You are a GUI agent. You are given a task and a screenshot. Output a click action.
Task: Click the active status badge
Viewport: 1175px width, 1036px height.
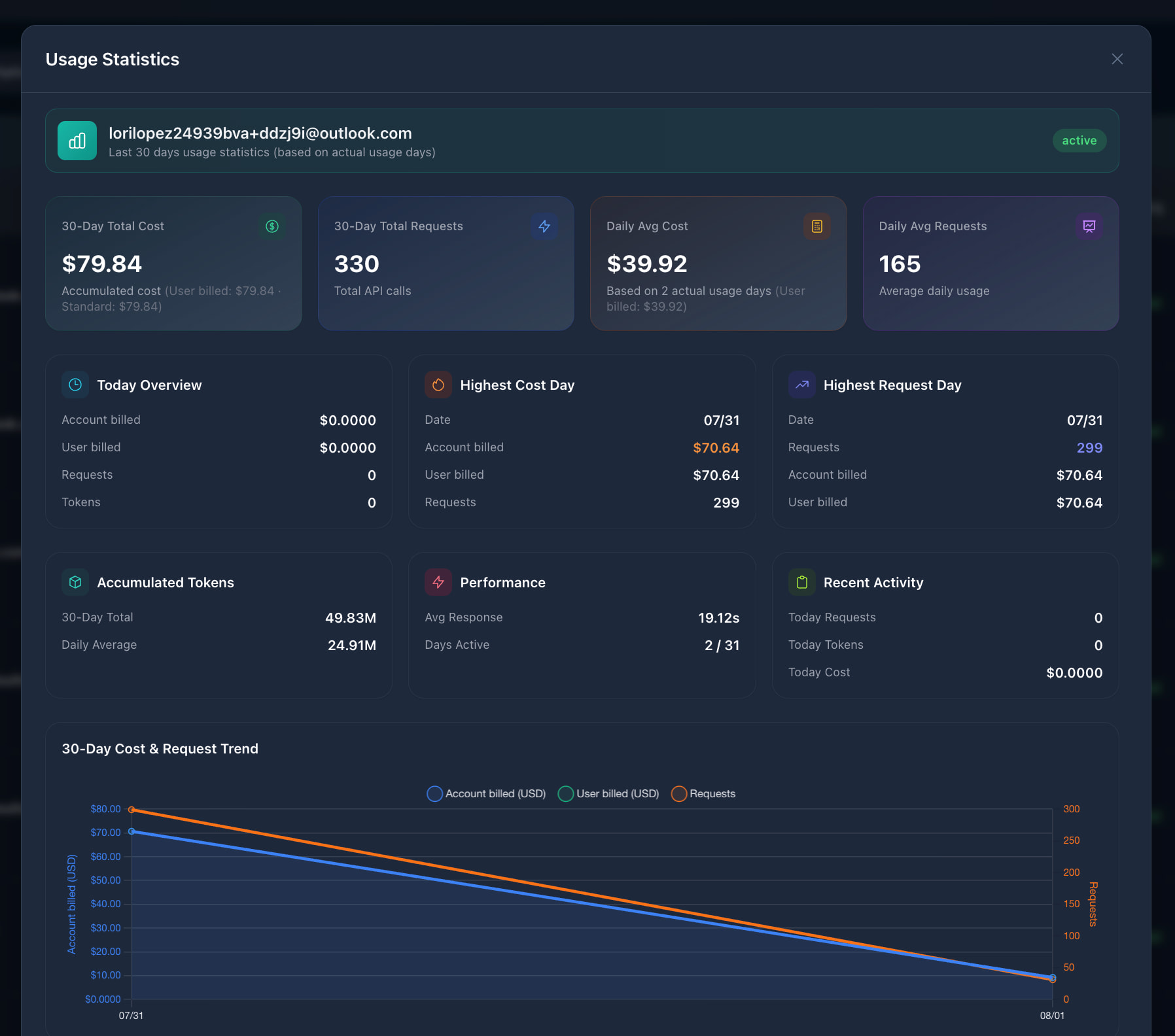coord(1079,141)
